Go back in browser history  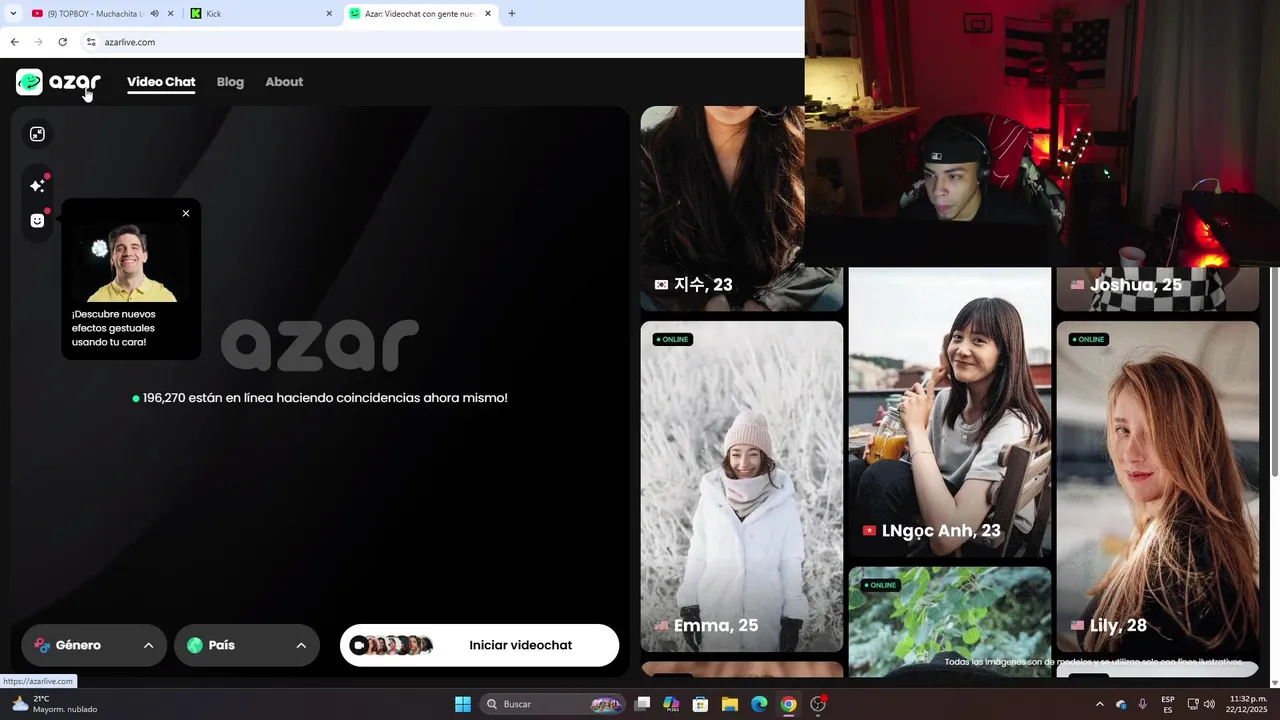point(14,42)
